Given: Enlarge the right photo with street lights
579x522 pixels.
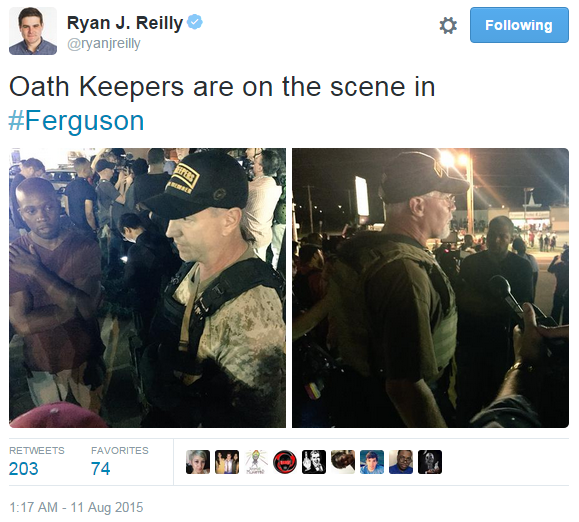Looking at the screenshot, I should [x=430, y=288].
